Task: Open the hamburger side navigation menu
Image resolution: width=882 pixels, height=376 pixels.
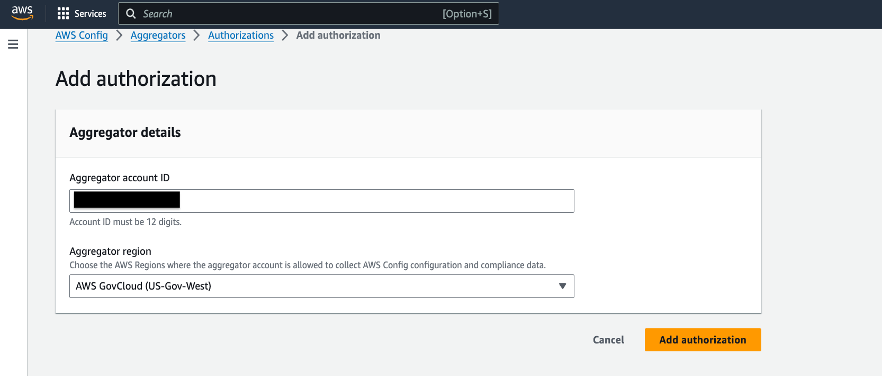Action: pyautogui.click(x=13, y=44)
